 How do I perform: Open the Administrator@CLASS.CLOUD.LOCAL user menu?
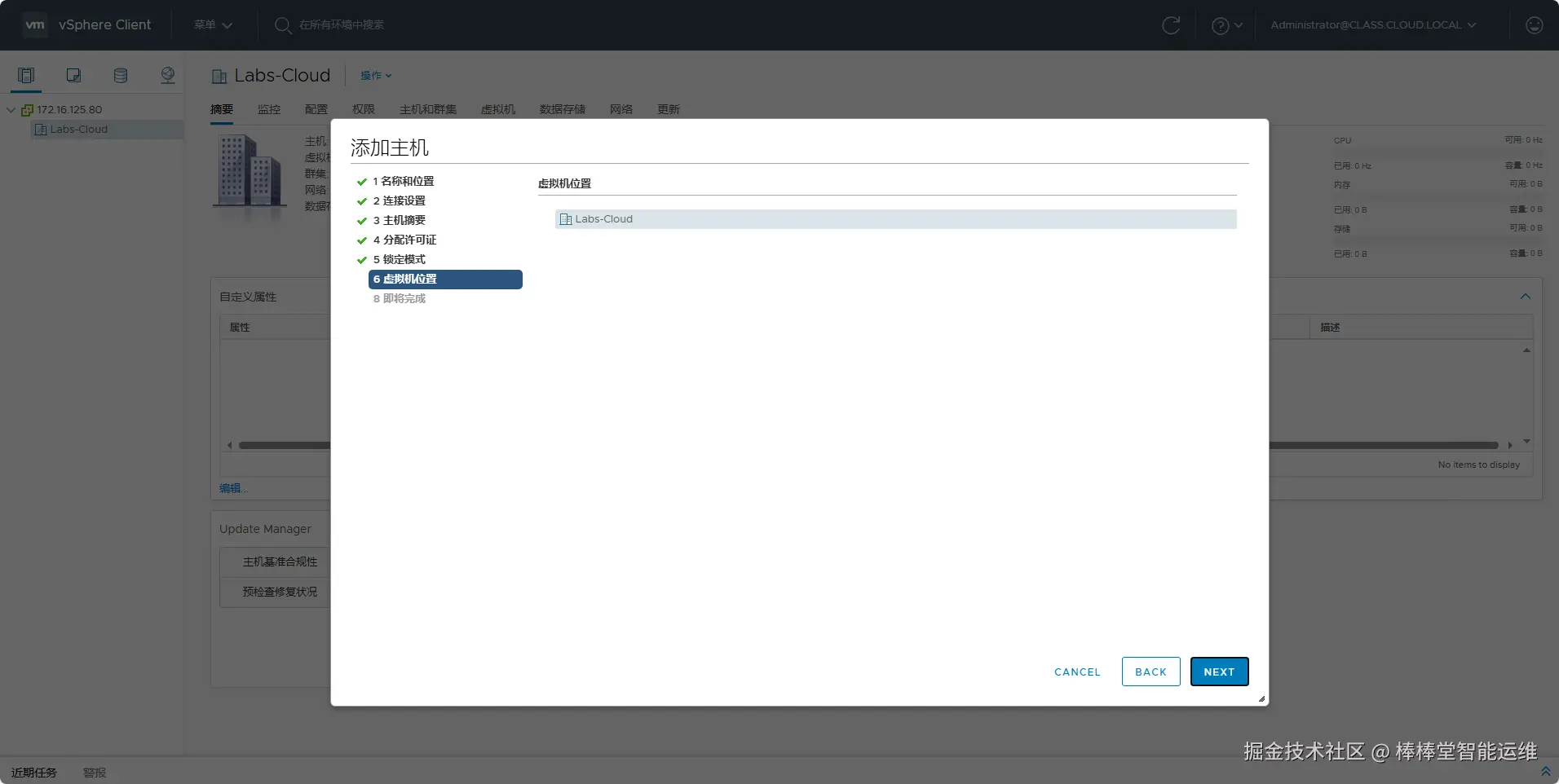(x=1373, y=25)
